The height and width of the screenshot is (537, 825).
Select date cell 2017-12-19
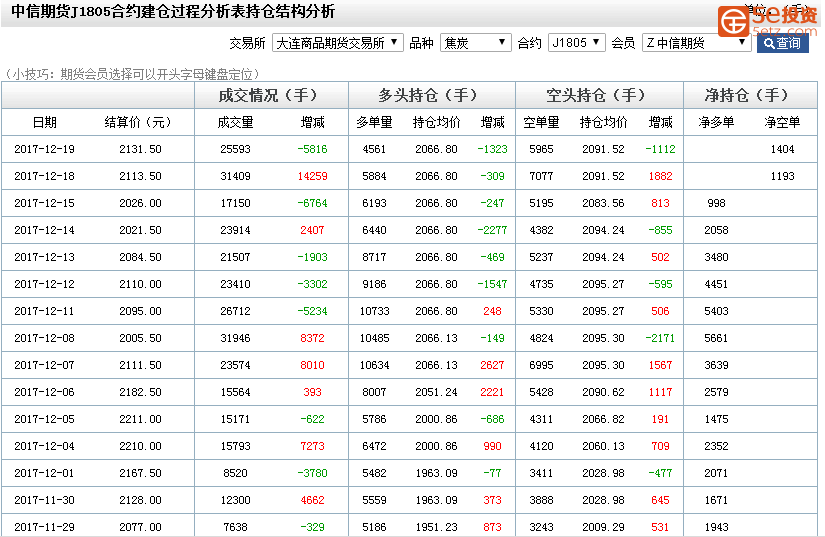(44, 149)
